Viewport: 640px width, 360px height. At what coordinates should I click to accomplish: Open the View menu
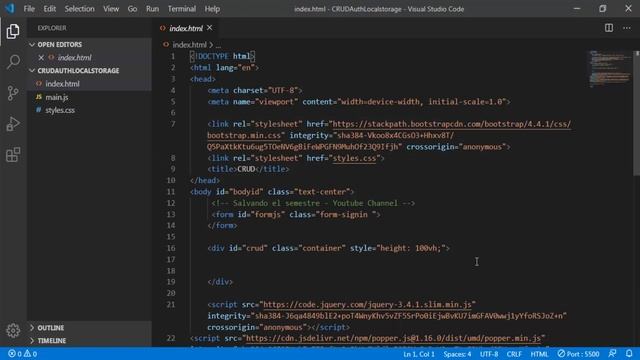click(111, 9)
